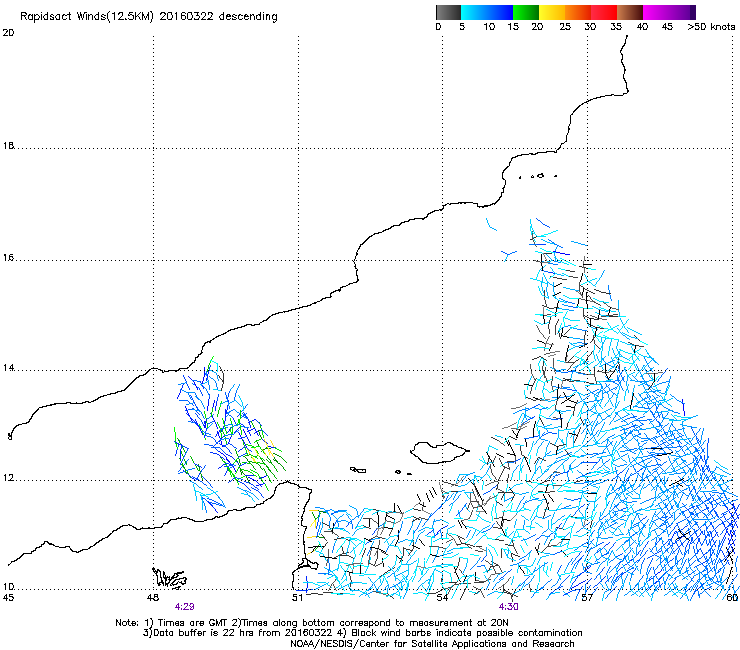Click the small scribbled islands near 10N 48E
Image resolution: width=740 pixels, height=650 pixels.
pos(169,578)
